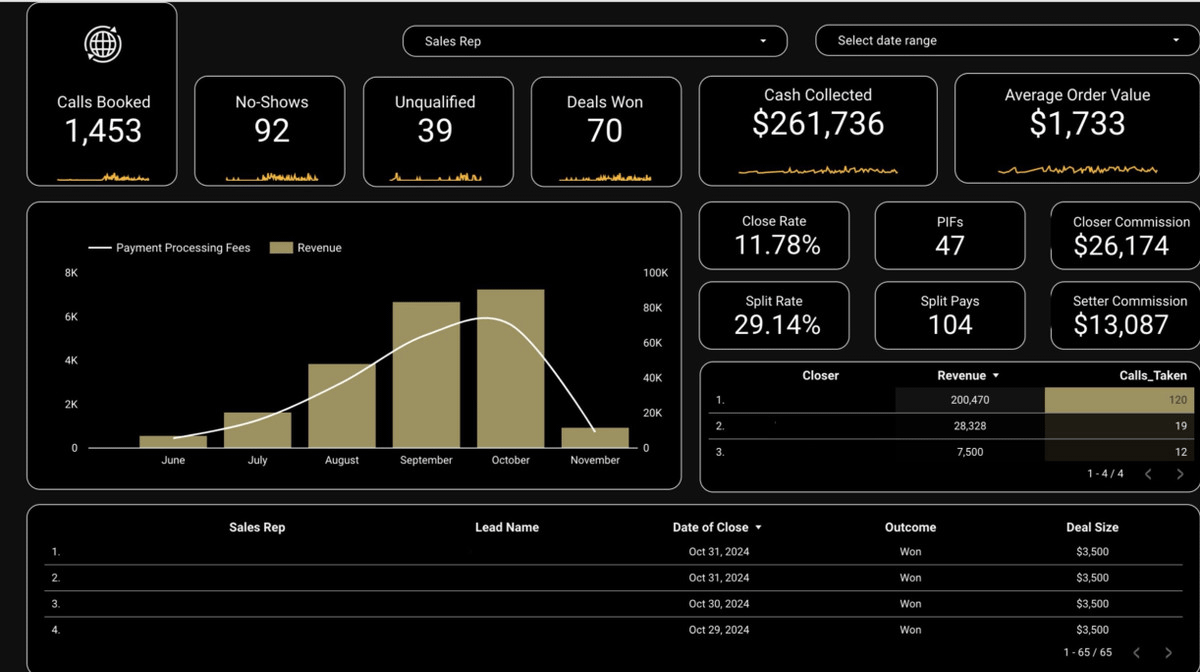Image resolution: width=1200 pixels, height=672 pixels.
Task: Open the Sales Rep filter dropdown
Action: [593, 41]
